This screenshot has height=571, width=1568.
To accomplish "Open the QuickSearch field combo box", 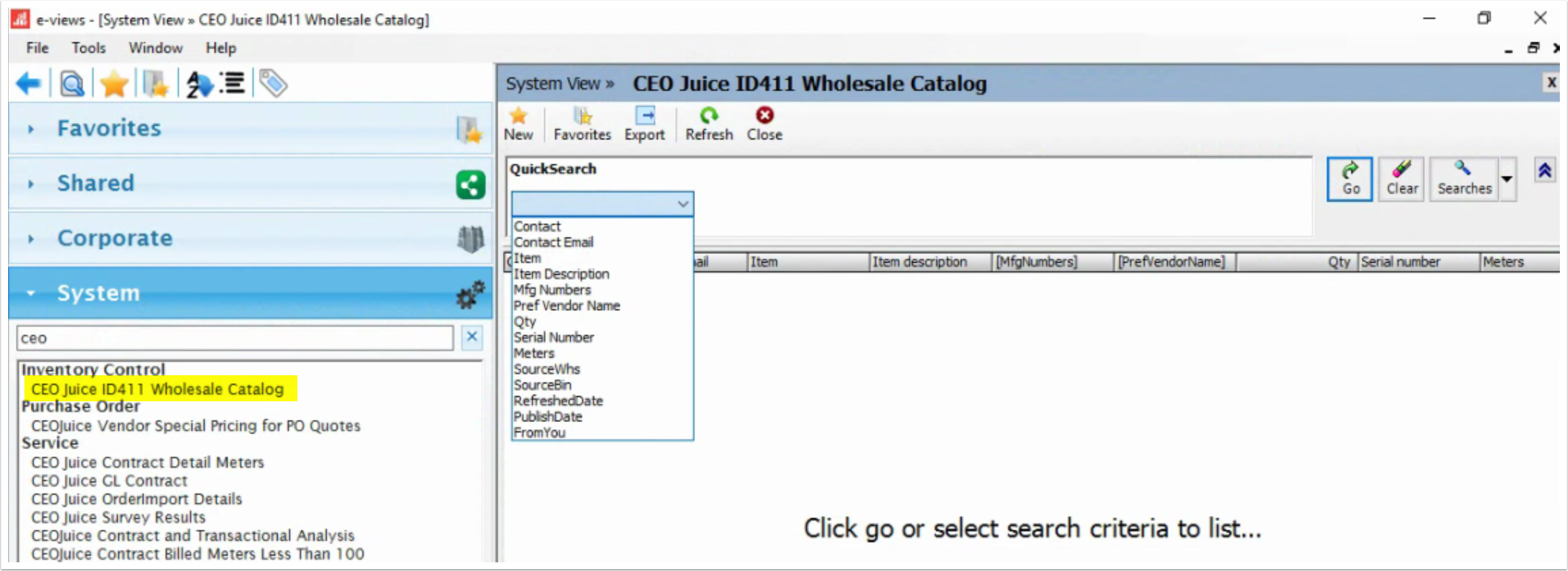I will click(603, 204).
